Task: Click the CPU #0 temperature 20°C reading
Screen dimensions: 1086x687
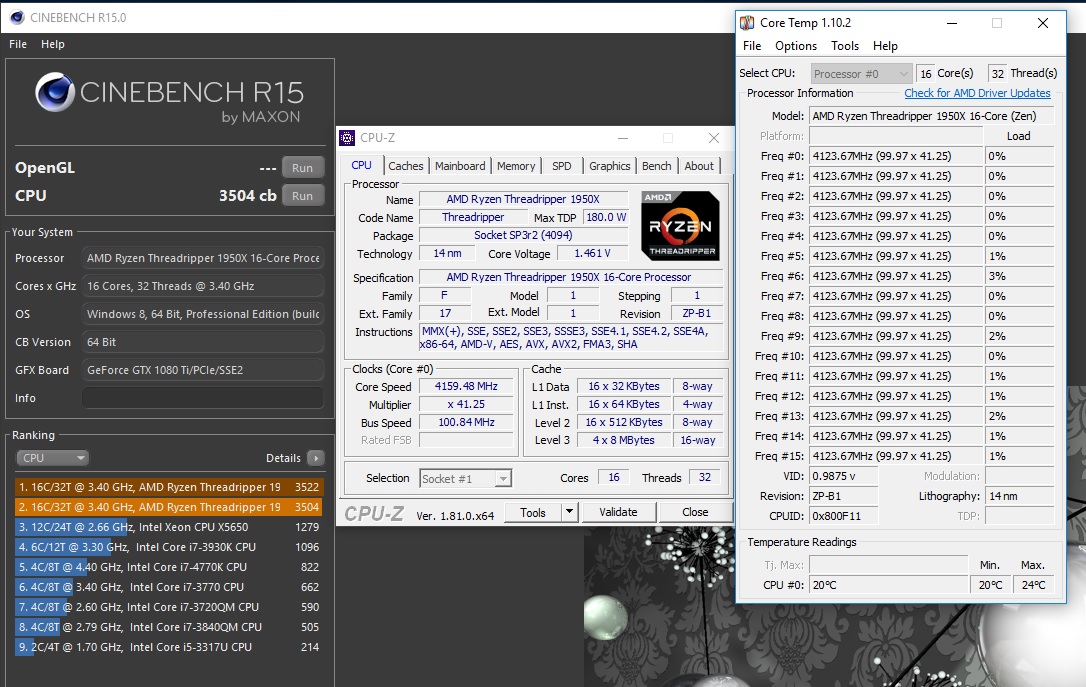Action: point(889,585)
